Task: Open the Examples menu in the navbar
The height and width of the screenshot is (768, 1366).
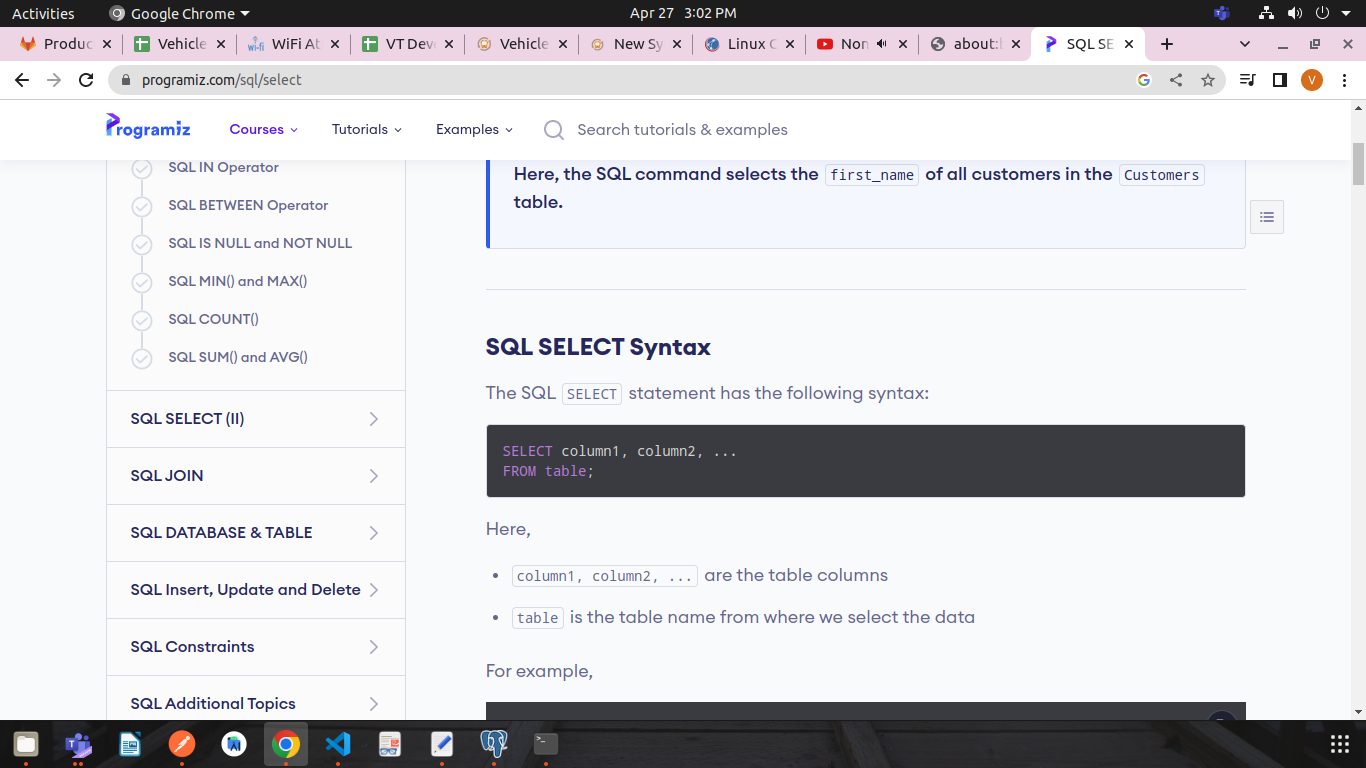Action: 474,129
